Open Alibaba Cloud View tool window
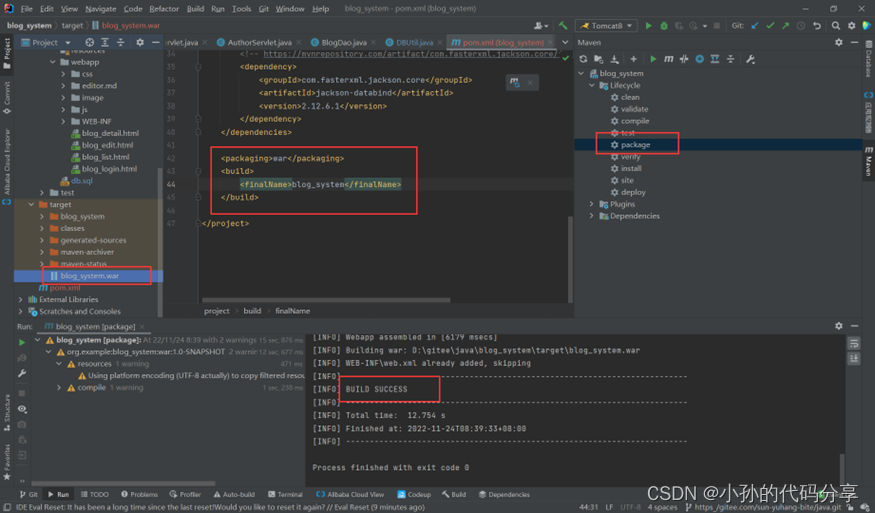 [350, 495]
